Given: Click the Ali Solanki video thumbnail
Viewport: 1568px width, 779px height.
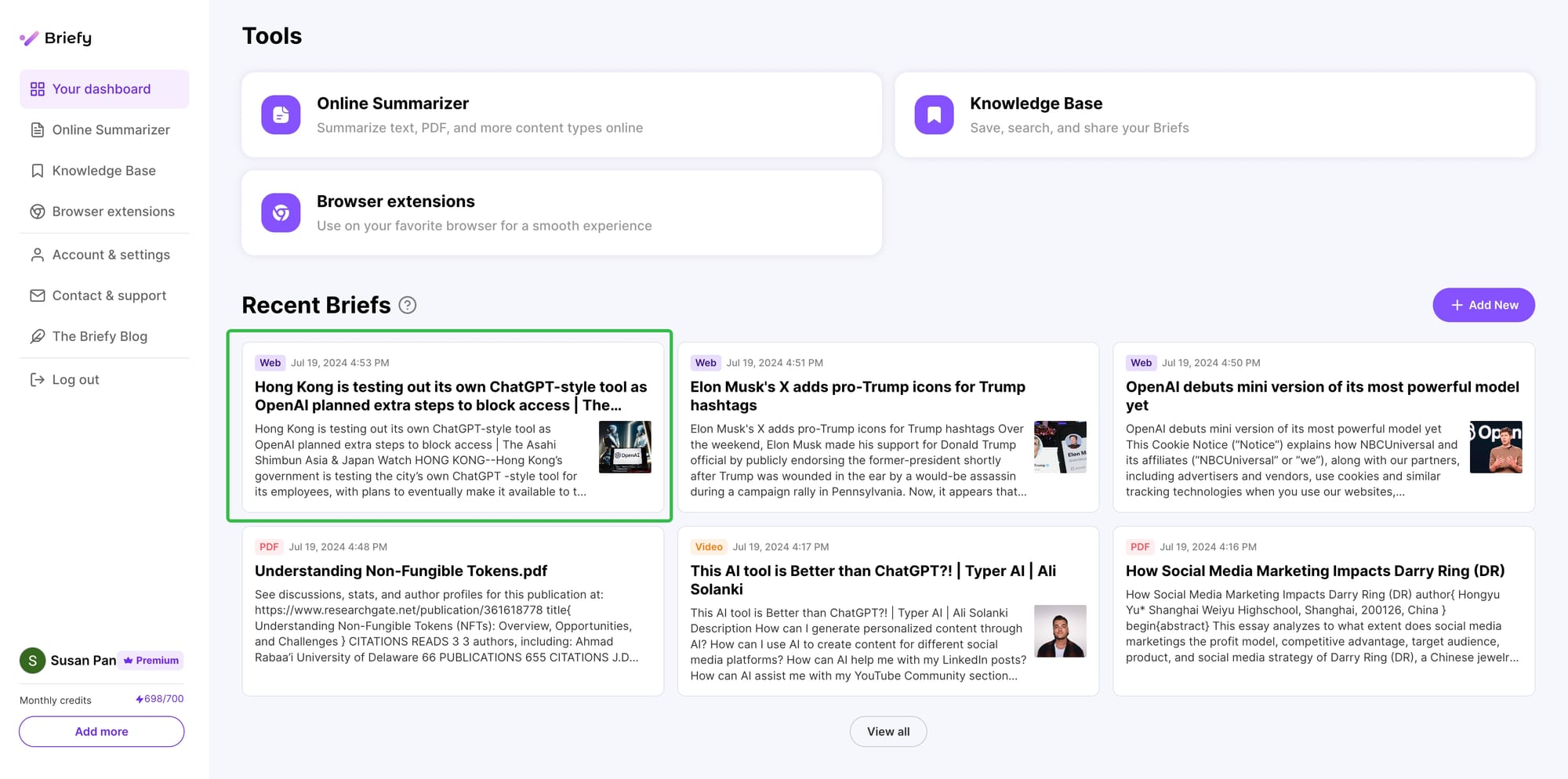Looking at the screenshot, I should tap(1060, 631).
